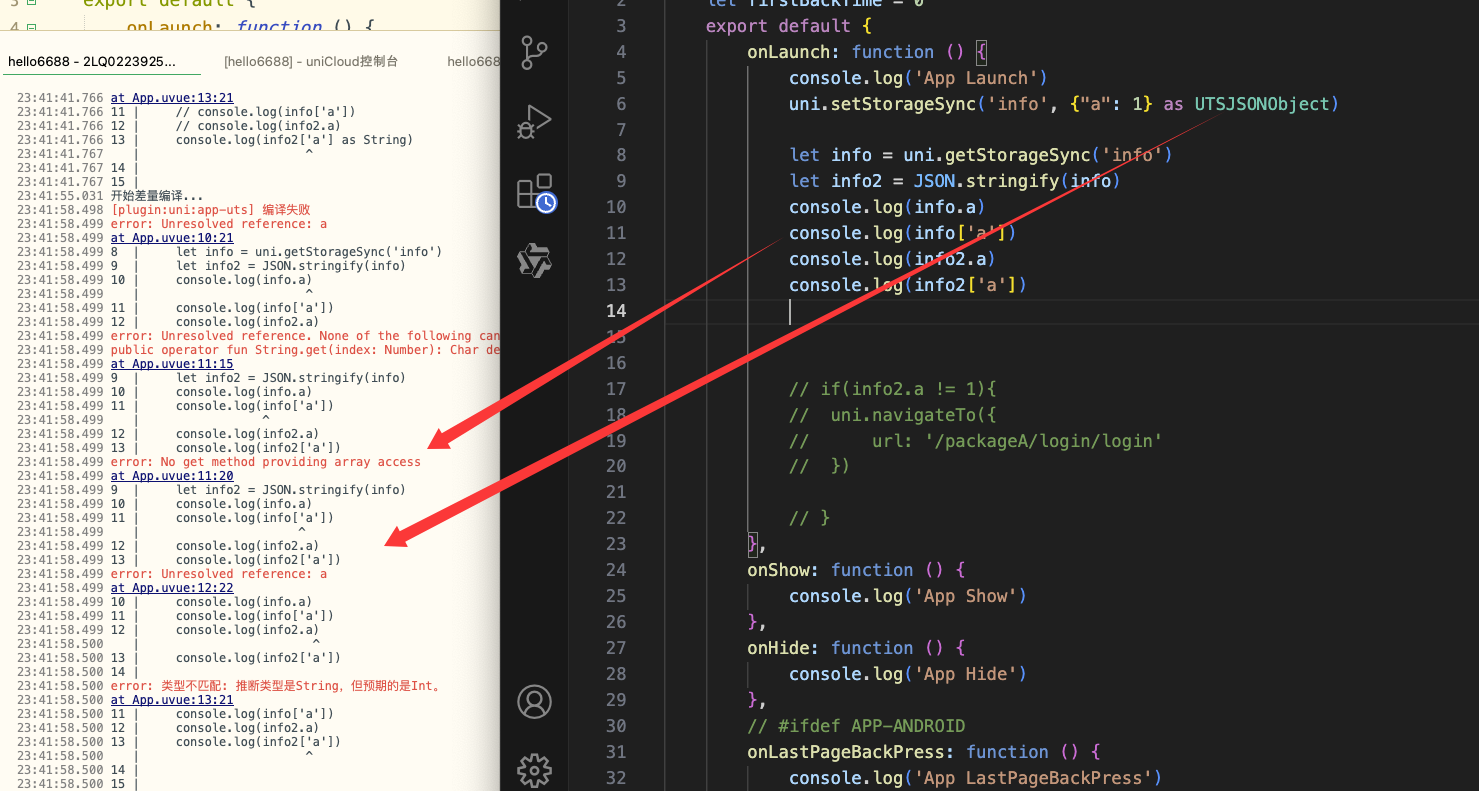
Task: Open the custom extension icon below Extensions
Action: [x=534, y=260]
